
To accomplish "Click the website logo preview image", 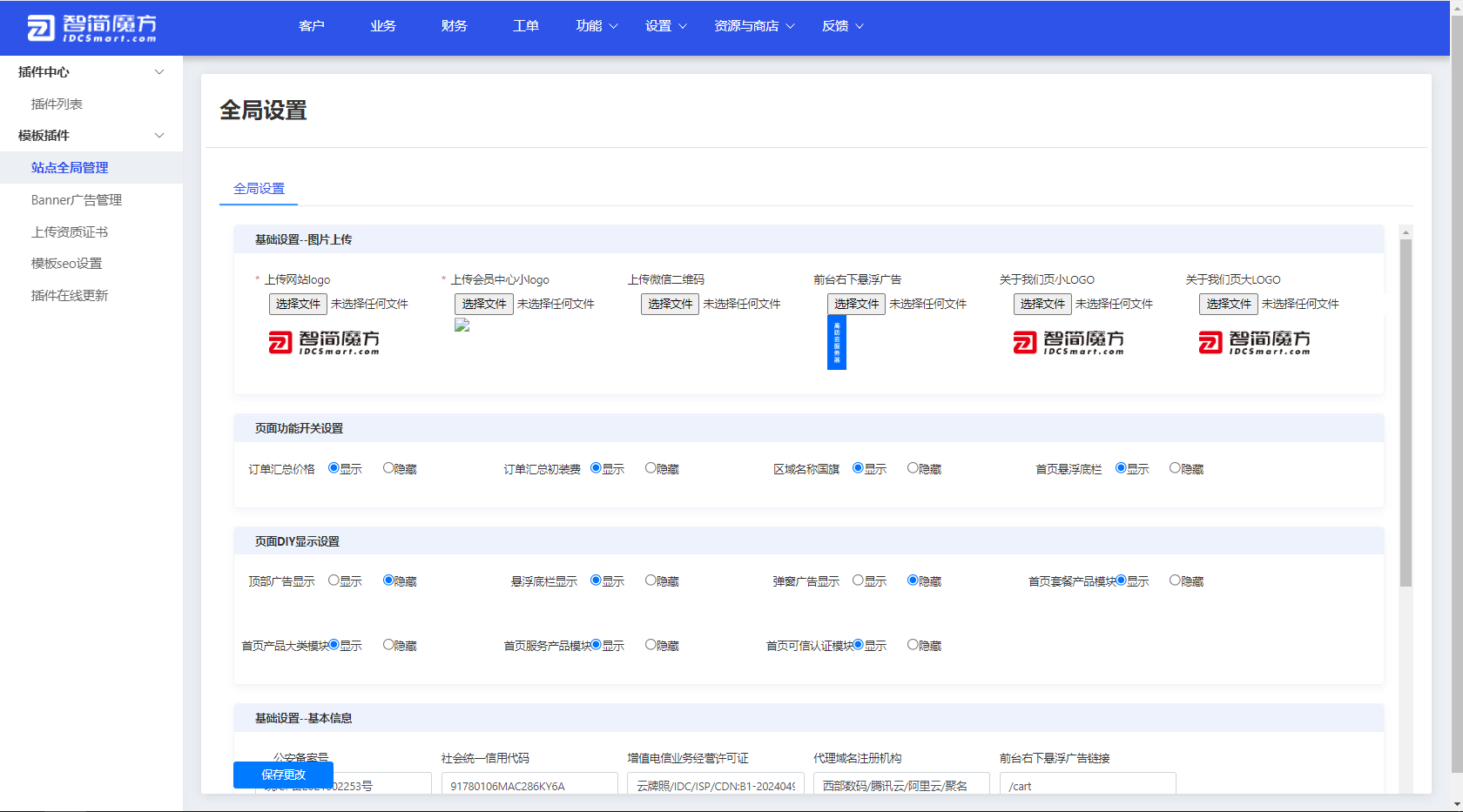I will 324,342.
